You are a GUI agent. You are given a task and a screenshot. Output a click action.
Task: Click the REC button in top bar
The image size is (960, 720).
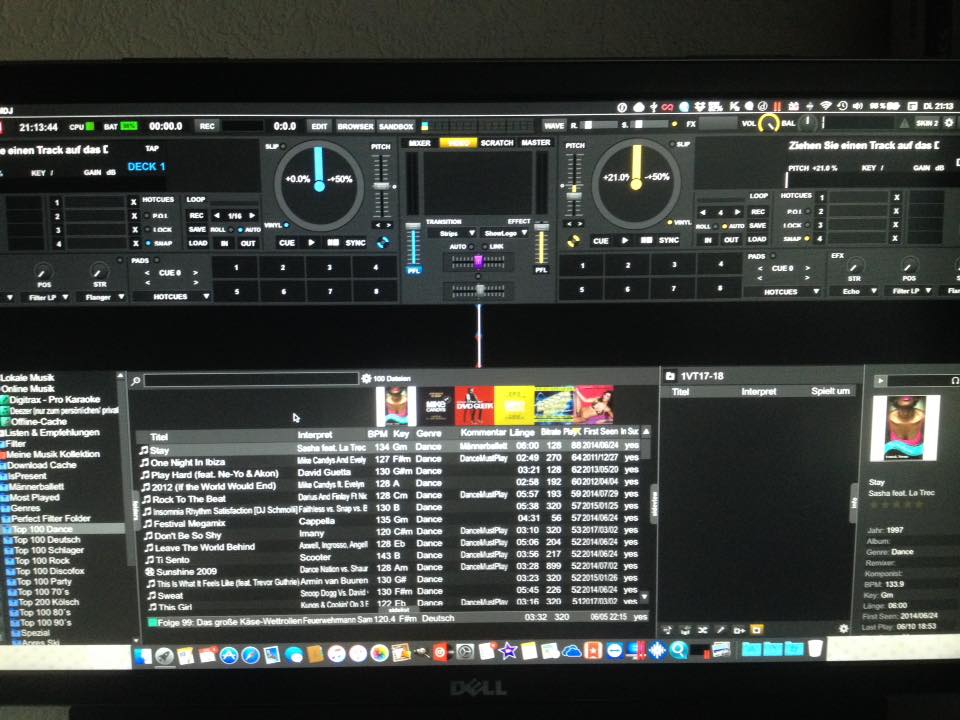pos(207,126)
